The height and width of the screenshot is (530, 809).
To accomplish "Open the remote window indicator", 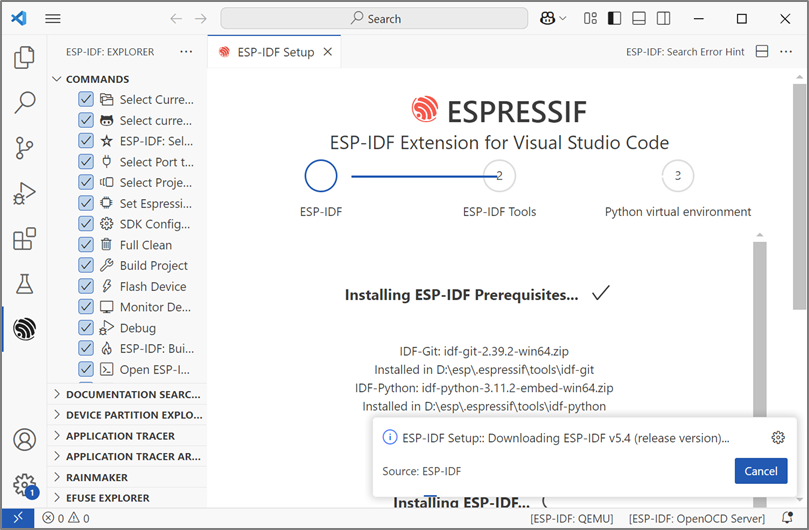I will pos(18,518).
